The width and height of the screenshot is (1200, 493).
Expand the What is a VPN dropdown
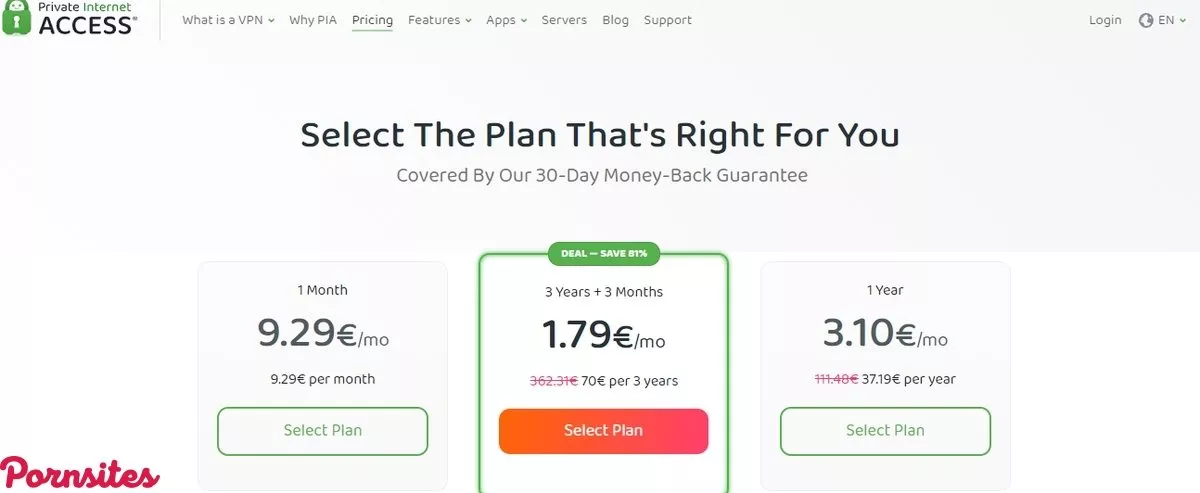point(228,20)
